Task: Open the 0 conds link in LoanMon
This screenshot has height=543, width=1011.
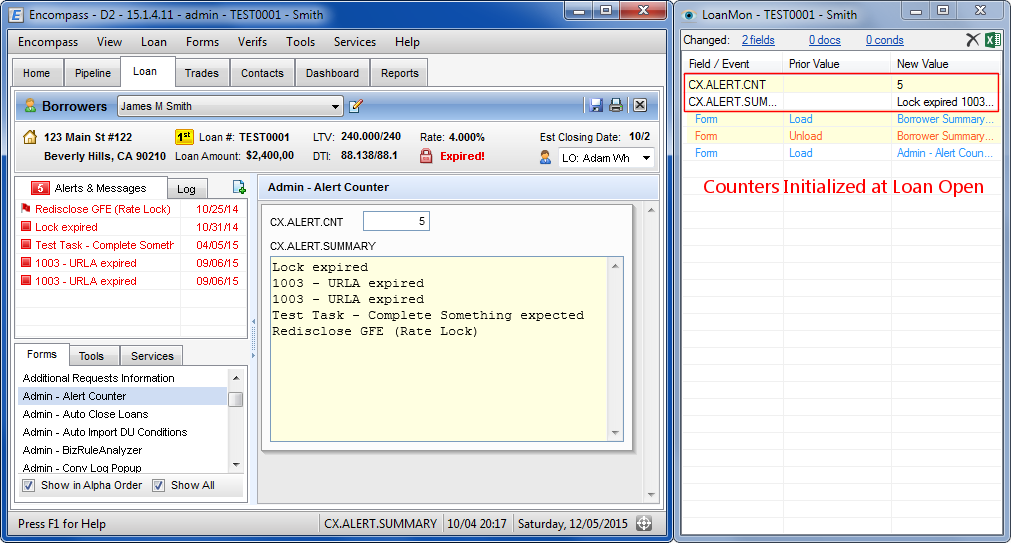Action: tap(885, 40)
